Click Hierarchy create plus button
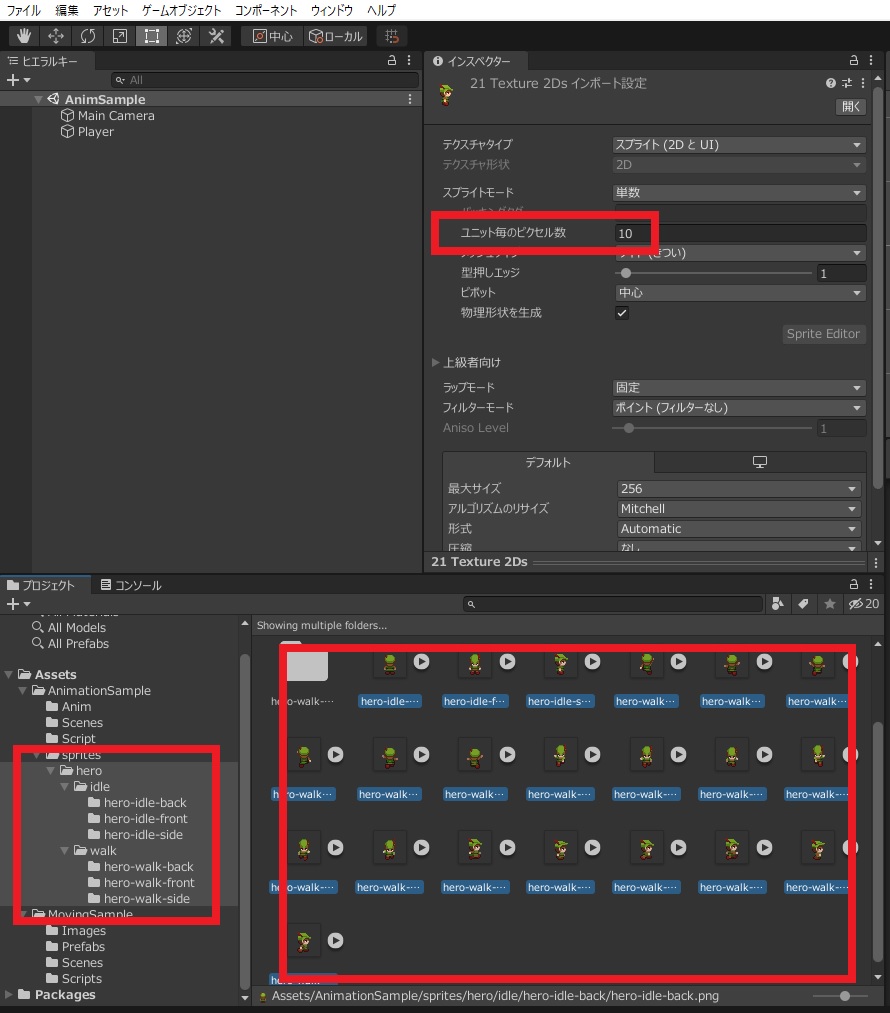Viewport: 890px width, 1013px height. (x=17, y=80)
